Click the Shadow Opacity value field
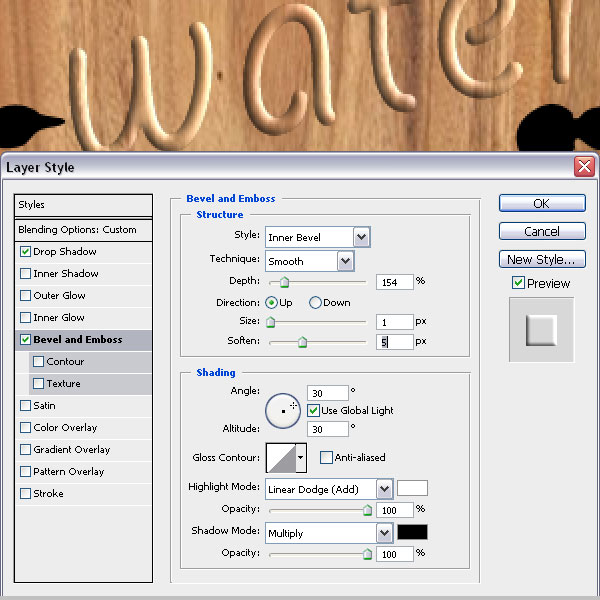The width and height of the screenshot is (600, 600). click(x=395, y=554)
